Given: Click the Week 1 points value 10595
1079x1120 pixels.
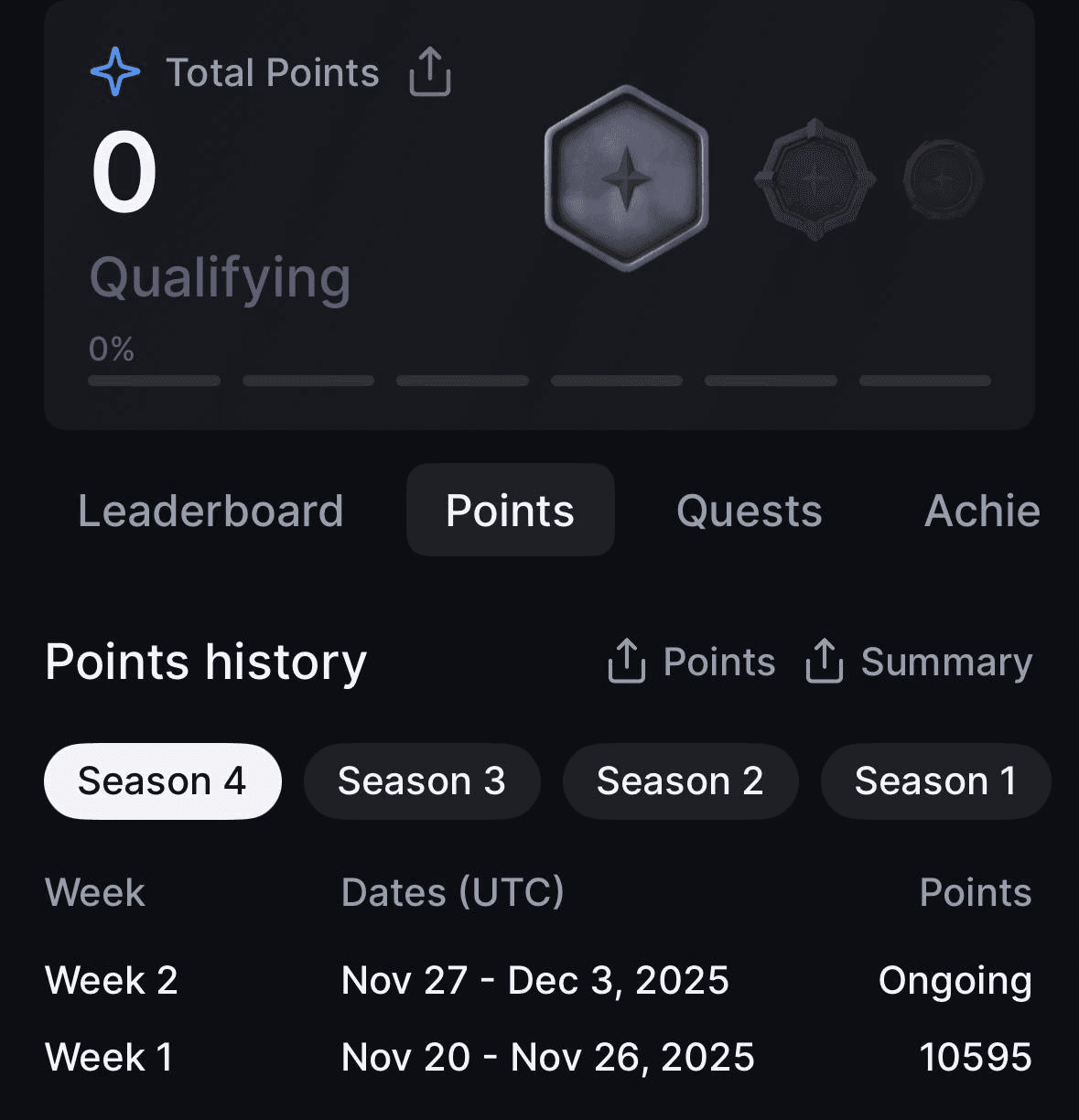Looking at the screenshot, I should pos(975,1057).
